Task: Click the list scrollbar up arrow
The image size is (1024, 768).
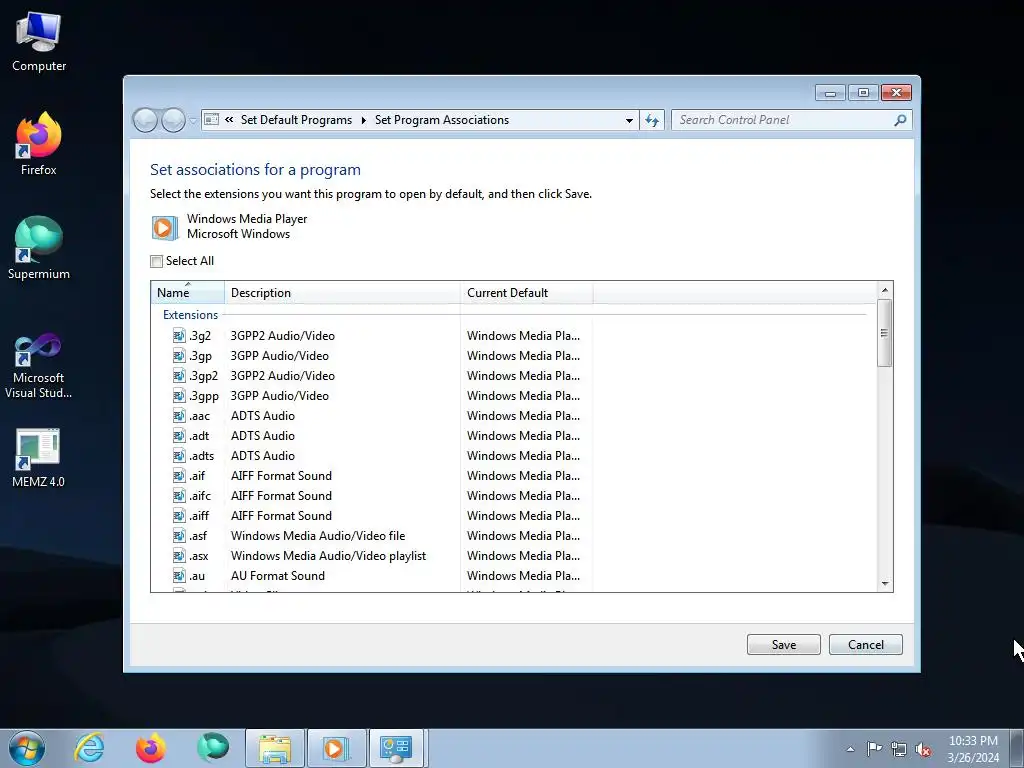Action: click(885, 290)
